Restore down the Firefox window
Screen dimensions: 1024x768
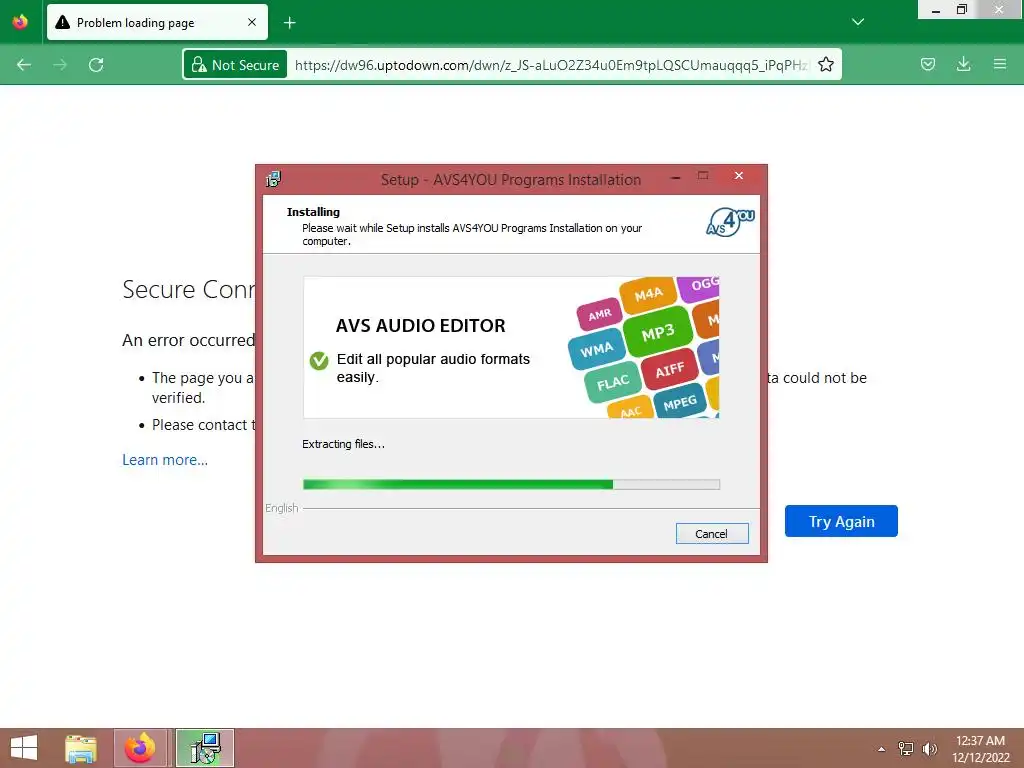(x=961, y=9)
